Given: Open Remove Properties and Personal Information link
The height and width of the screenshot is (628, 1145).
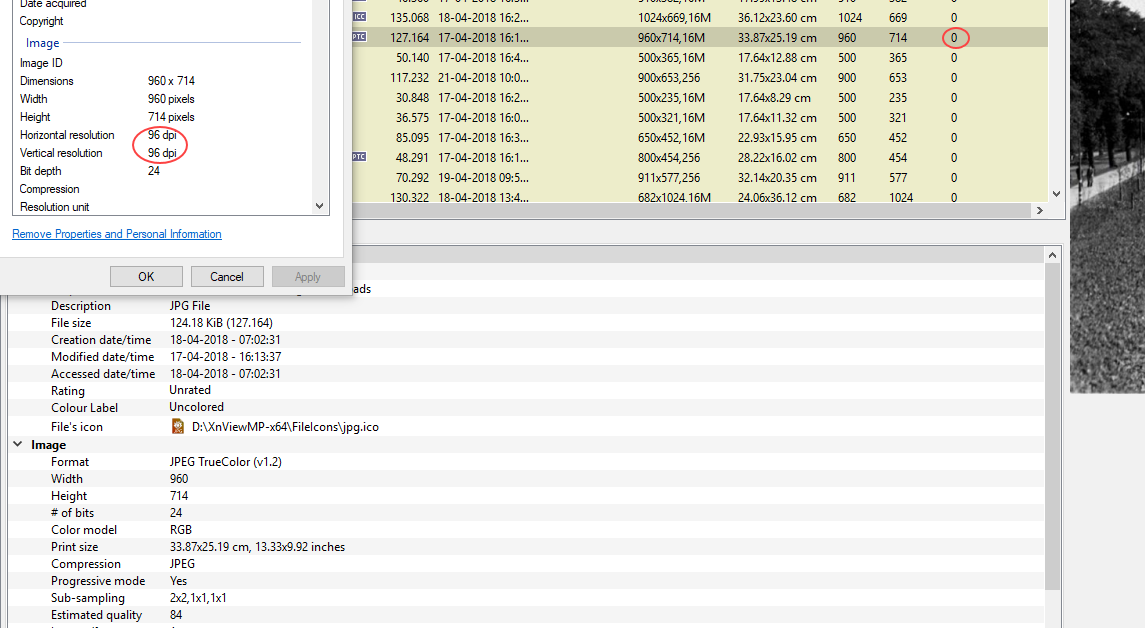Looking at the screenshot, I should (x=117, y=234).
